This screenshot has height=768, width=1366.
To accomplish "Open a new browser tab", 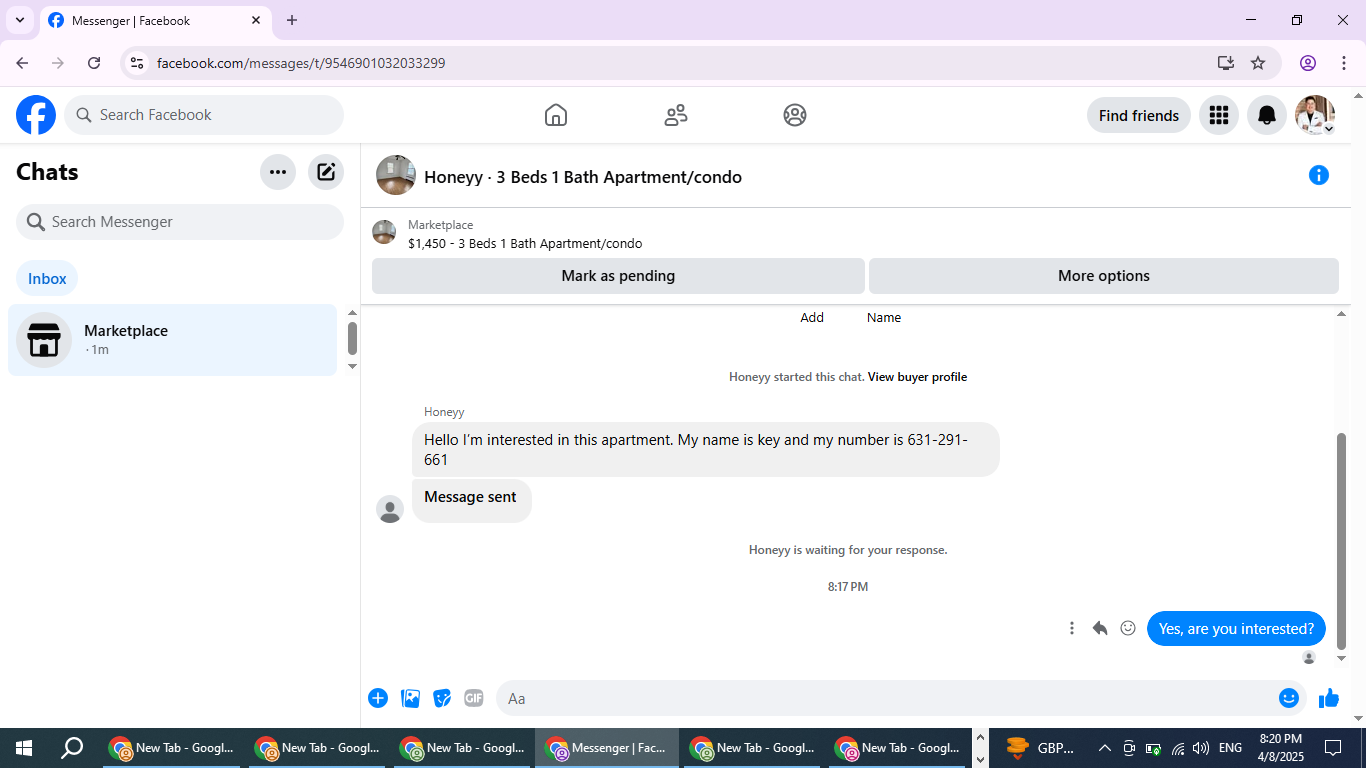I will 292,20.
